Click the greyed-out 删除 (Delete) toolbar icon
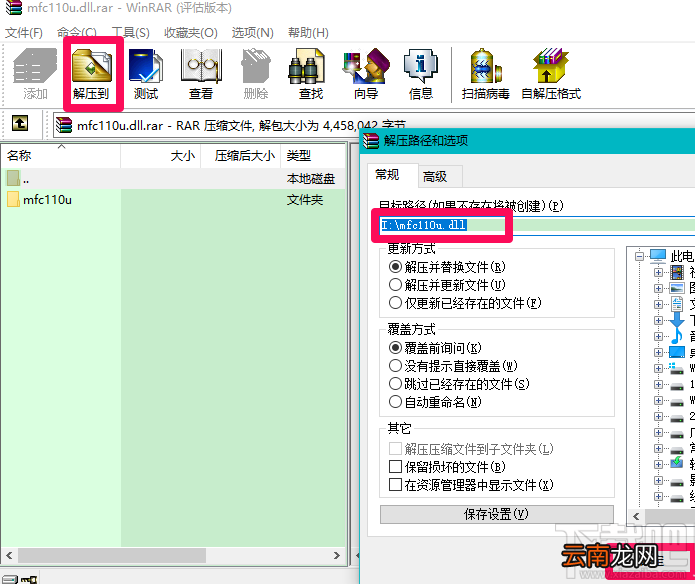 256,66
